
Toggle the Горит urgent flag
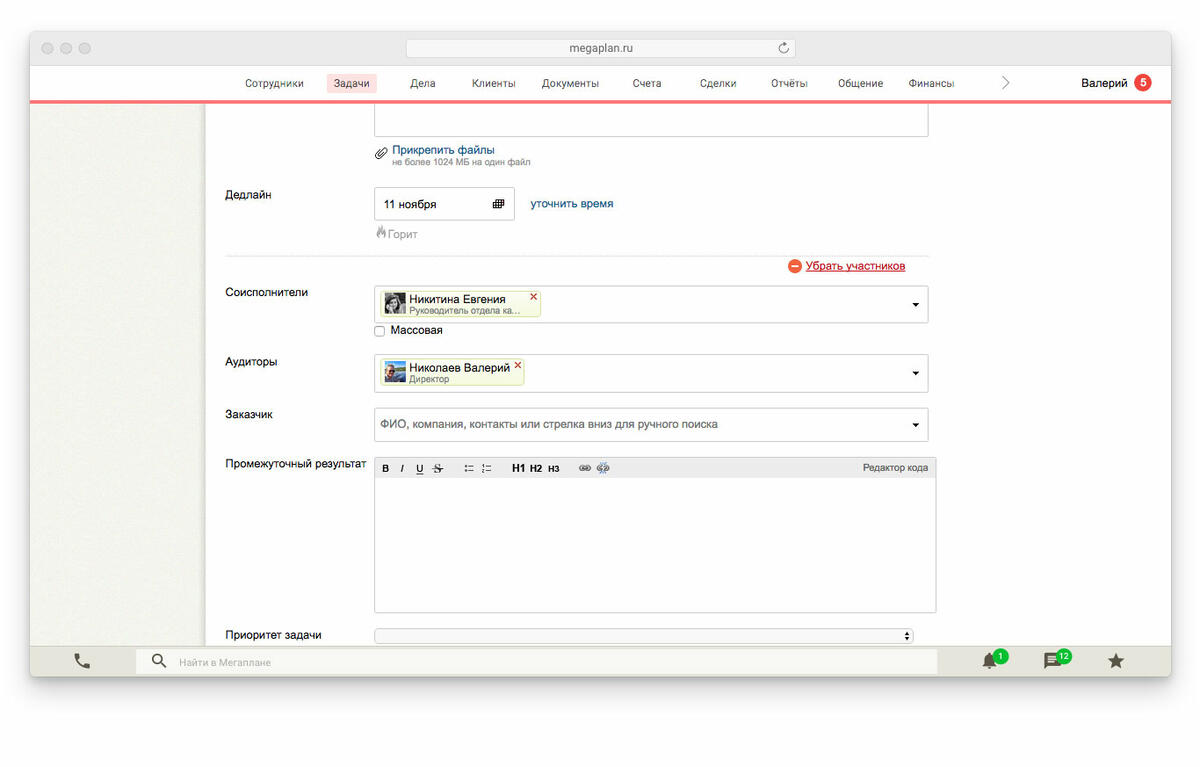pos(397,234)
